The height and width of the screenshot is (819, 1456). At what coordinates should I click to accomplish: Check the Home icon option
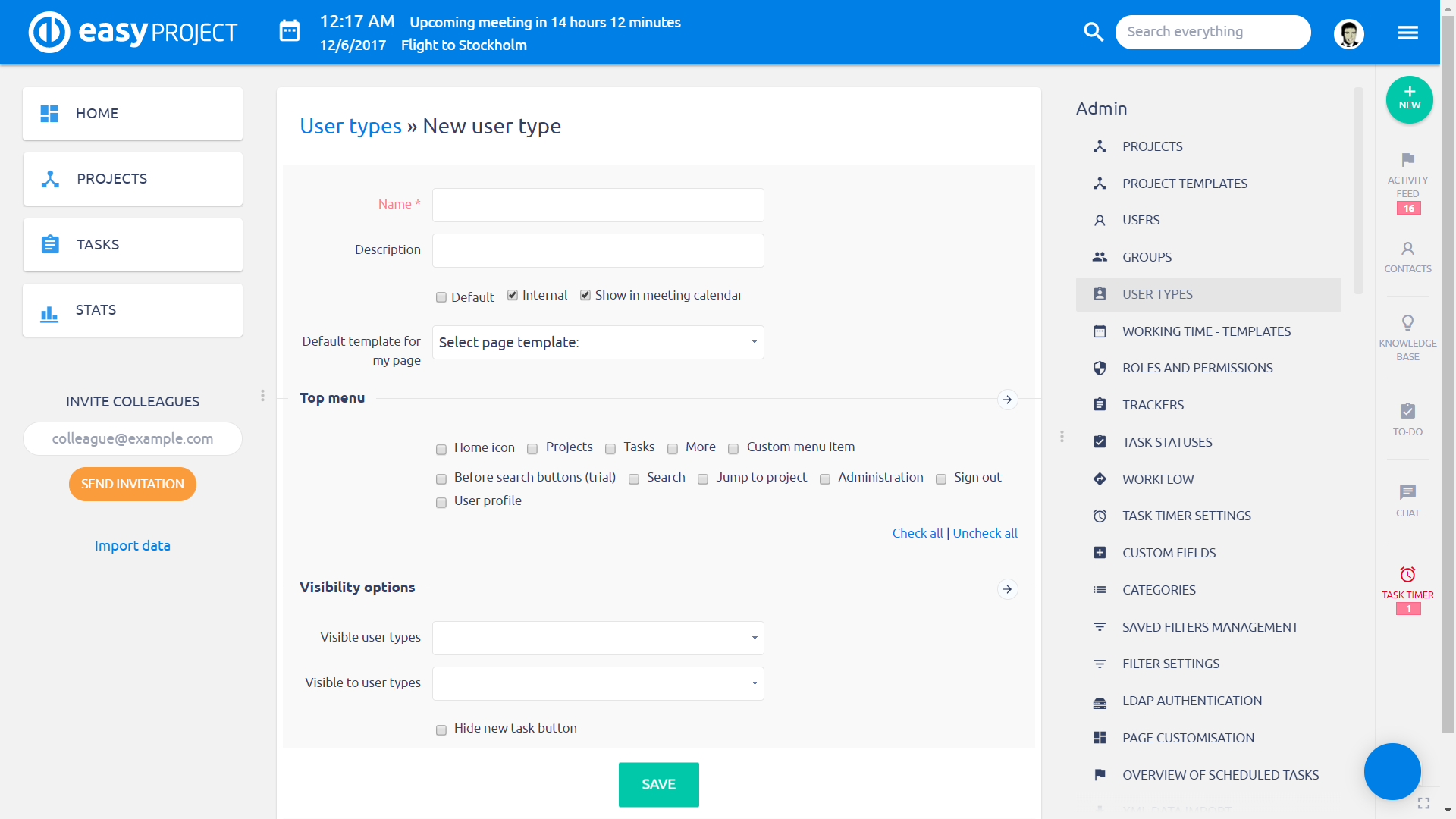(441, 449)
